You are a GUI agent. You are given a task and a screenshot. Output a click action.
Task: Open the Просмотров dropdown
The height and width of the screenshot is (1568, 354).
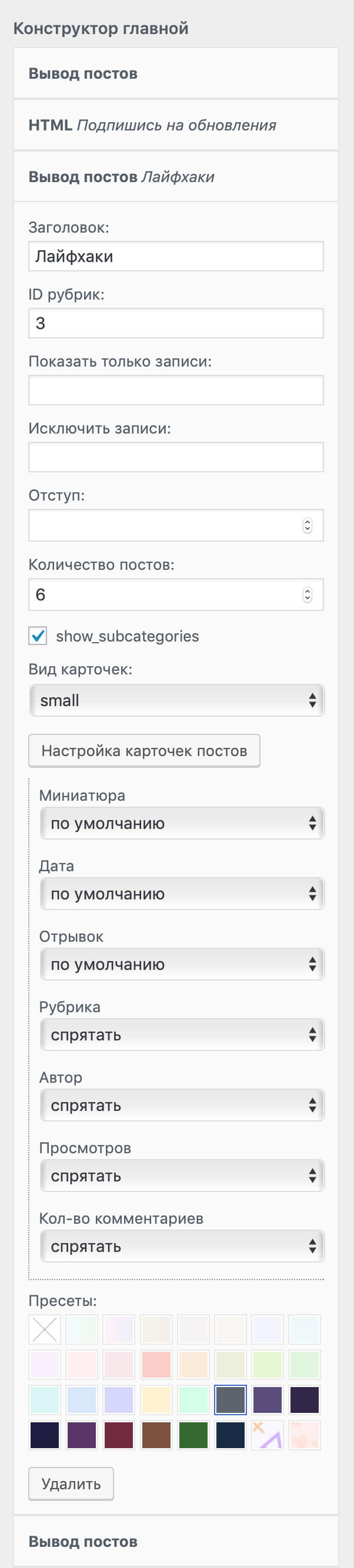click(181, 1176)
